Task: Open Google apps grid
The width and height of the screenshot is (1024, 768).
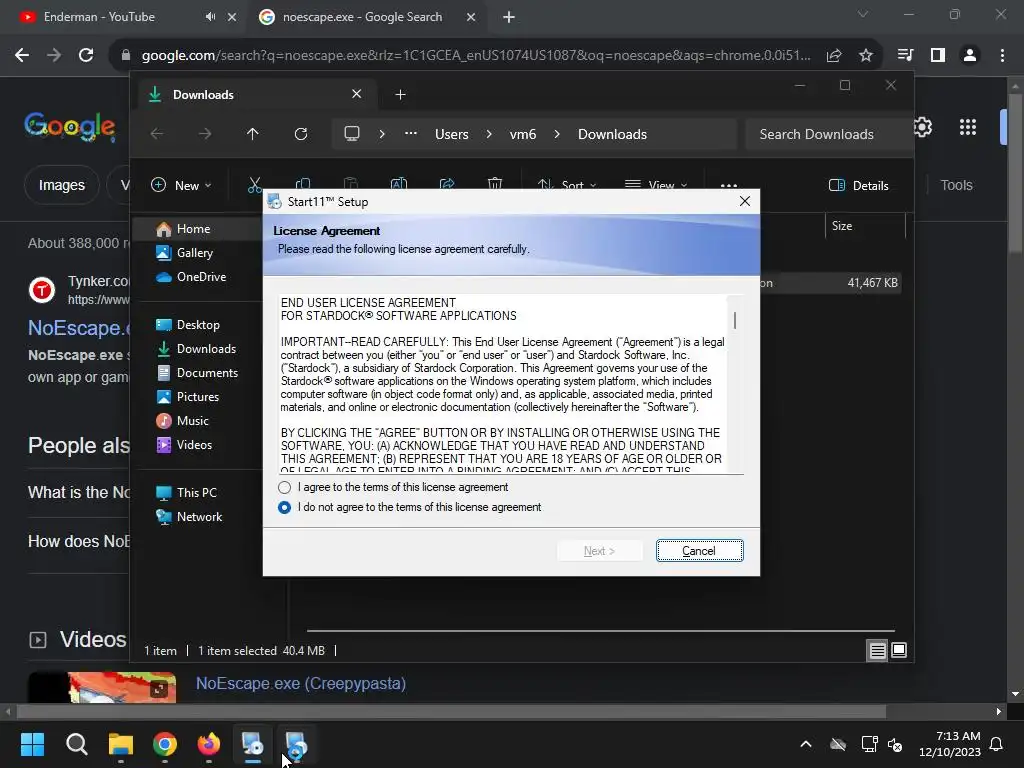Action: point(968,127)
